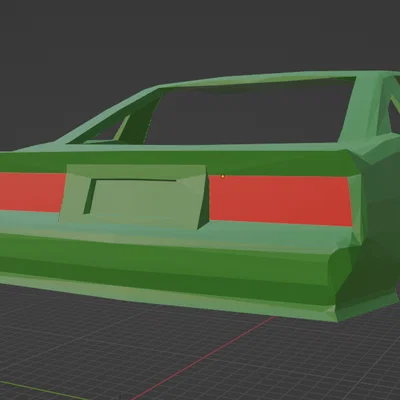This screenshot has height=400, width=400.
Task: Click the orange object origin dot
Action: (x=223, y=176)
